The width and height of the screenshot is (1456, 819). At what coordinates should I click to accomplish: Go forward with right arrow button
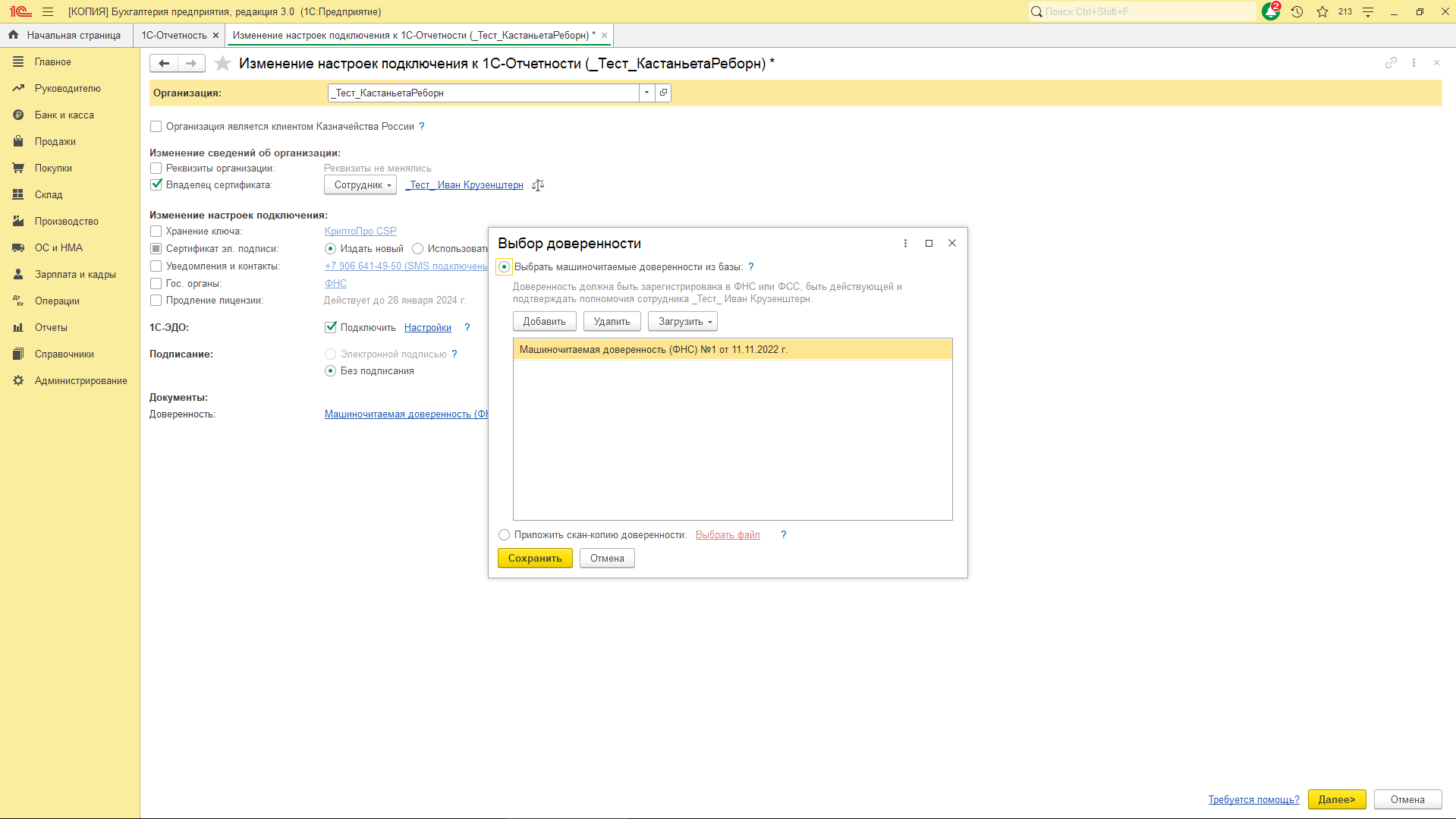click(x=191, y=64)
